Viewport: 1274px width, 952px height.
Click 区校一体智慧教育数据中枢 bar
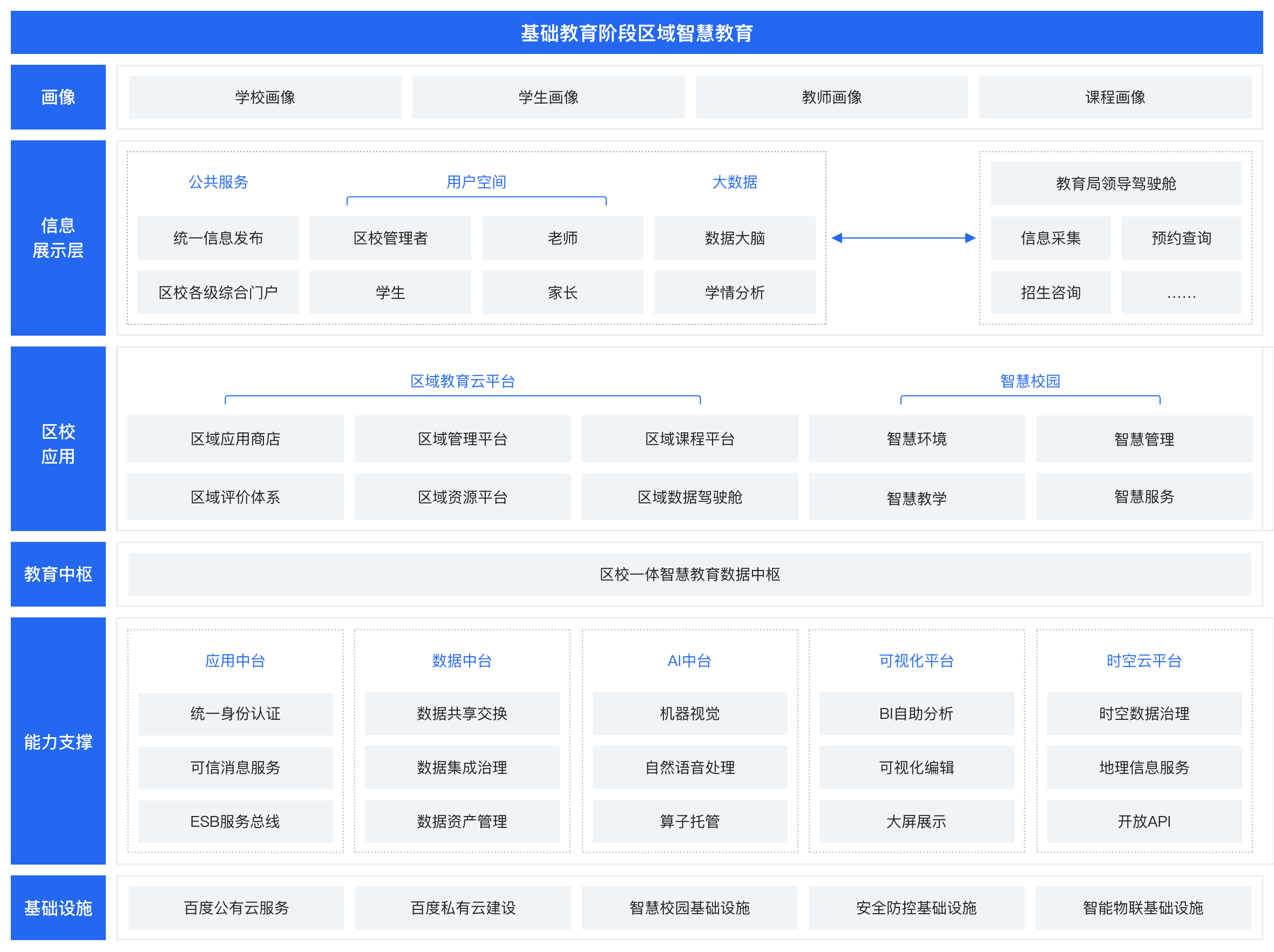click(x=689, y=574)
